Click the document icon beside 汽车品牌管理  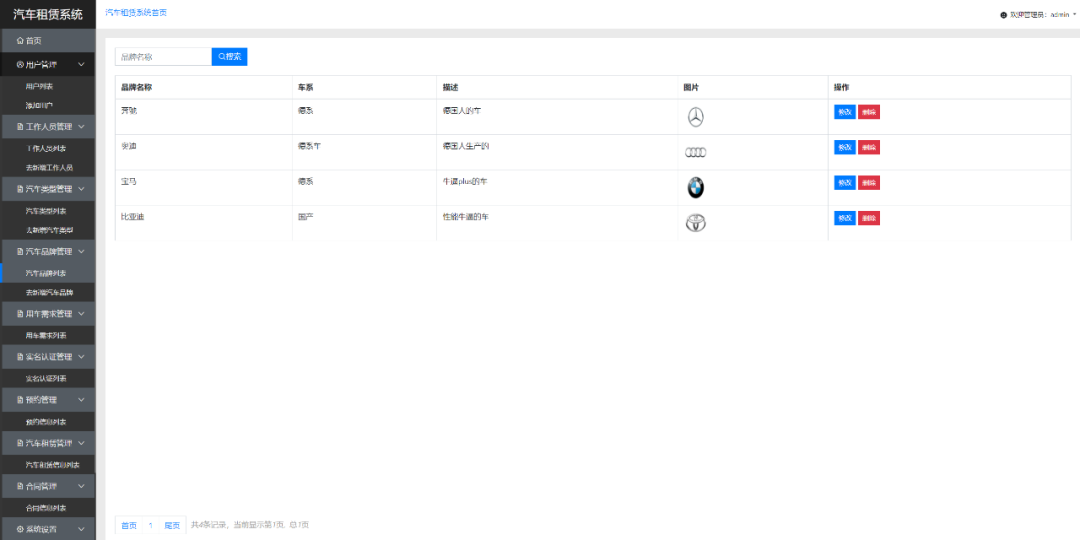(20, 251)
